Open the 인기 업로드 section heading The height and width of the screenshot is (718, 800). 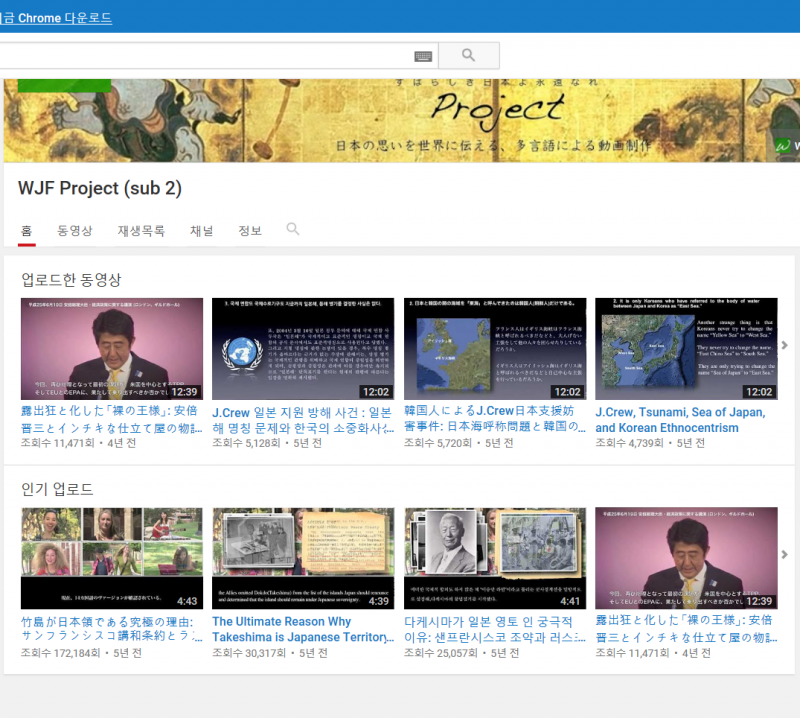[x=57, y=489]
